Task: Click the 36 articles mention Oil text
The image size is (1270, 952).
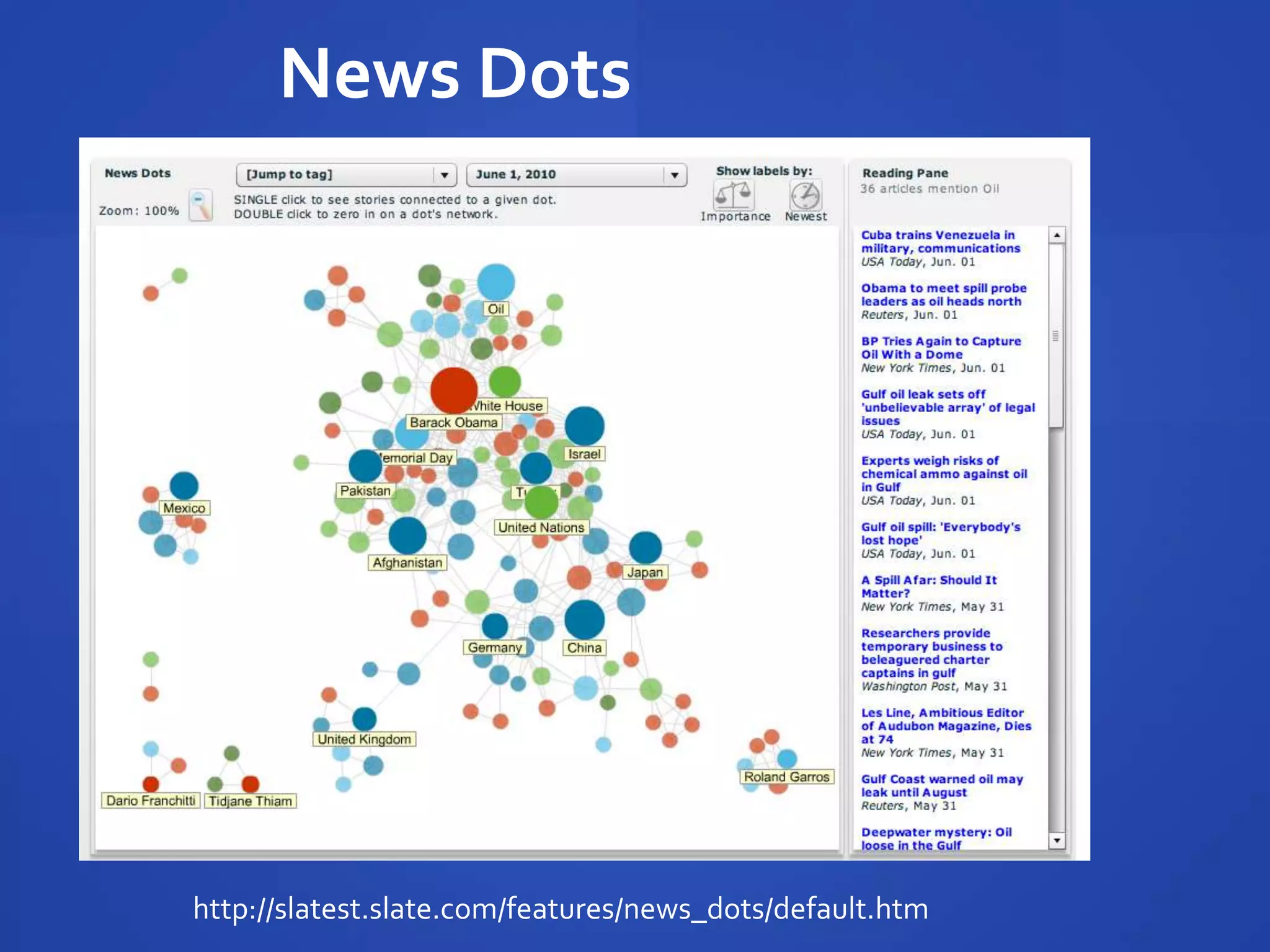Action: [x=930, y=188]
